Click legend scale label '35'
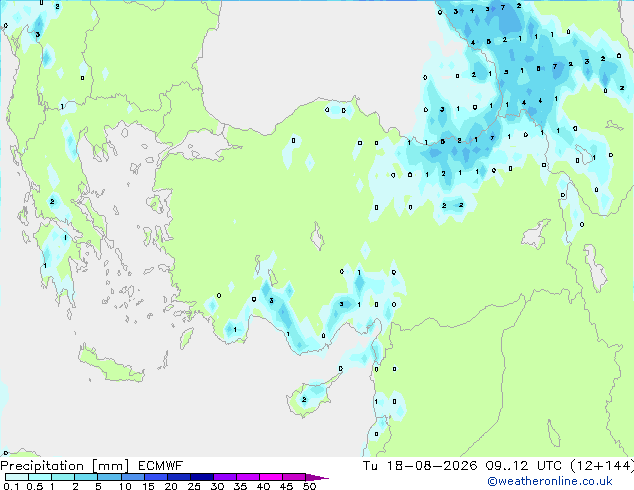Image resolution: width=634 pixels, height=490 pixels. click(240, 486)
